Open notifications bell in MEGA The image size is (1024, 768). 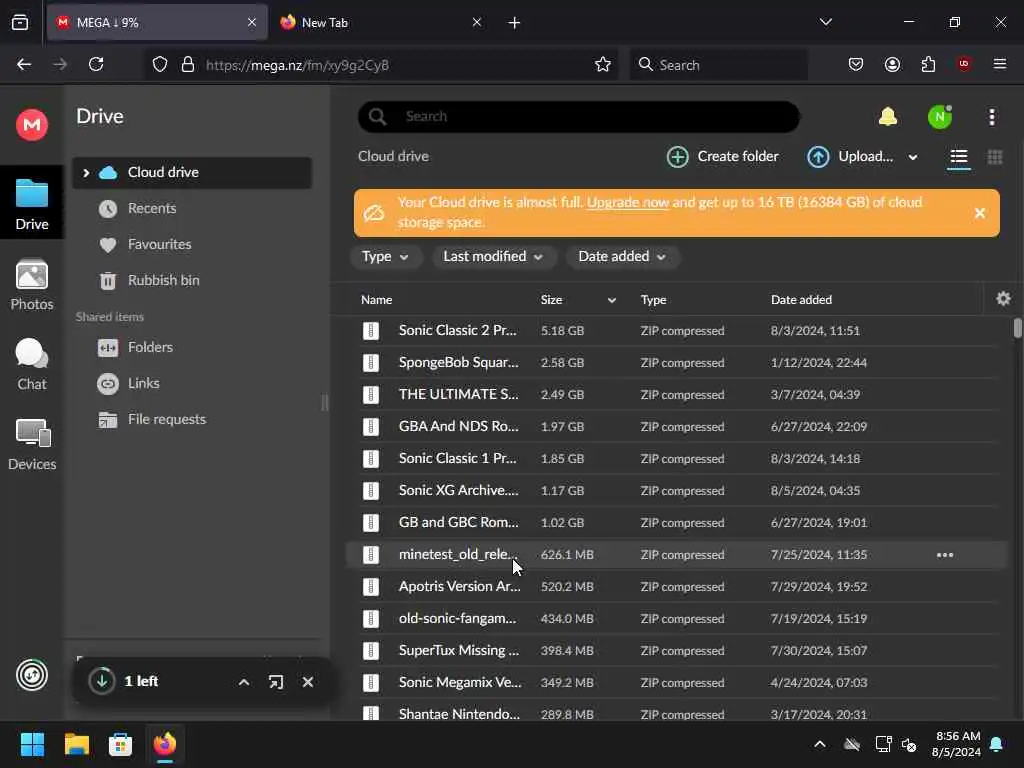(888, 117)
